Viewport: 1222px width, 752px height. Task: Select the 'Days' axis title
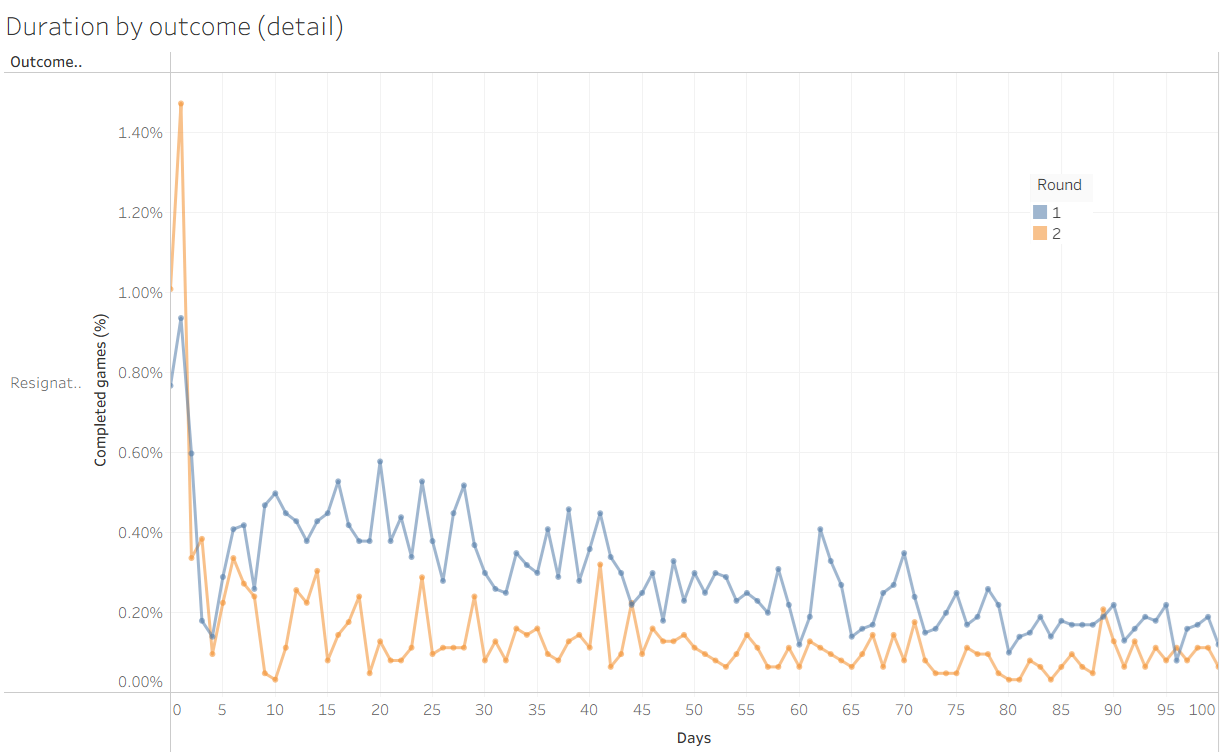[x=694, y=738]
